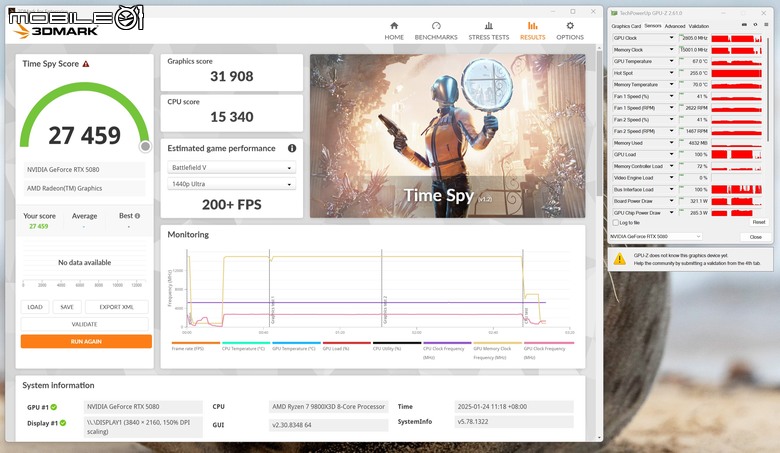The width and height of the screenshot is (780, 453).
Task: Expand the Memory Controller Load dropdown
Action: pyautogui.click(x=671, y=166)
